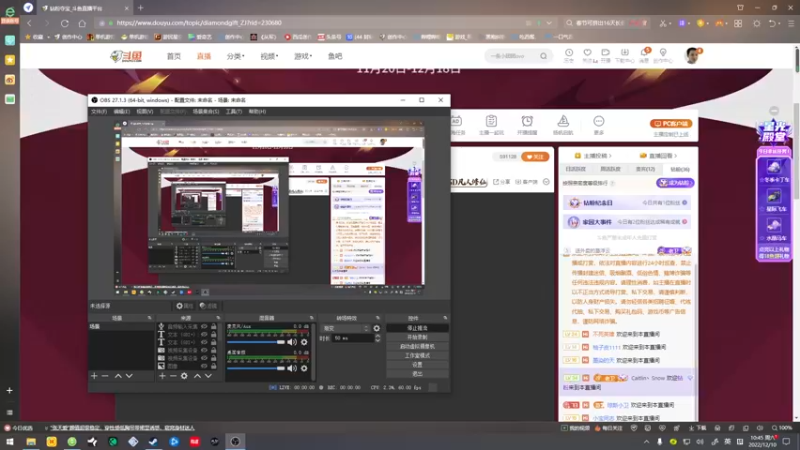The height and width of the screenshot is (450, 800).
Task: Adjust 麦克风/Aux volume slider
Action: (x=256, y=342)
